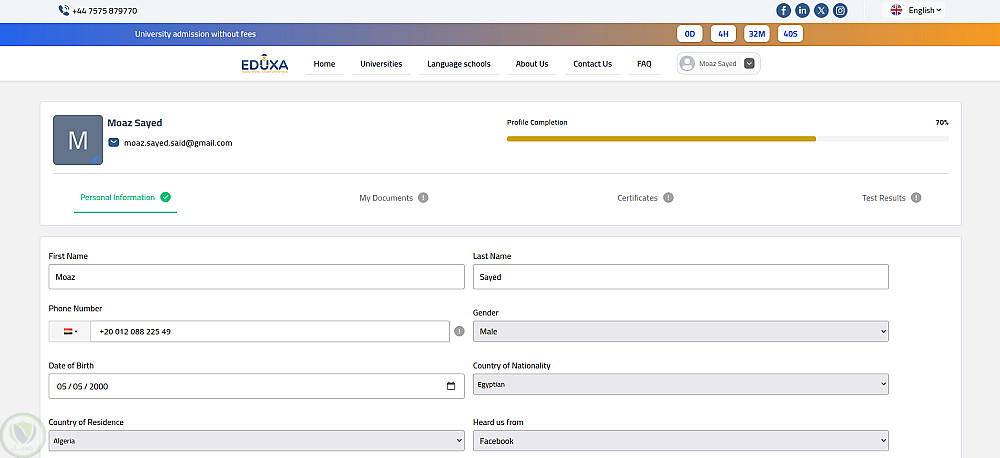
Task: Click the EDUXA logo
Action: [x=264, y=65]
